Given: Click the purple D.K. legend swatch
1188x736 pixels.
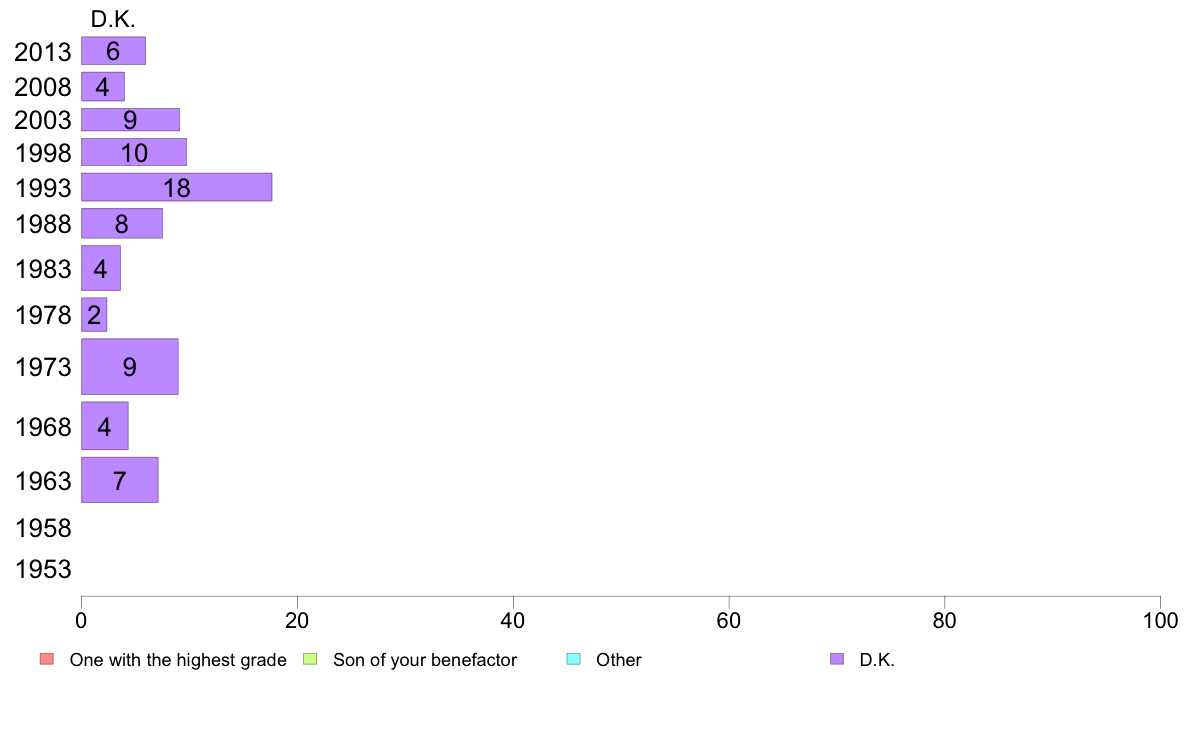Looking at the screenshot, I should (x=836, y=659).
